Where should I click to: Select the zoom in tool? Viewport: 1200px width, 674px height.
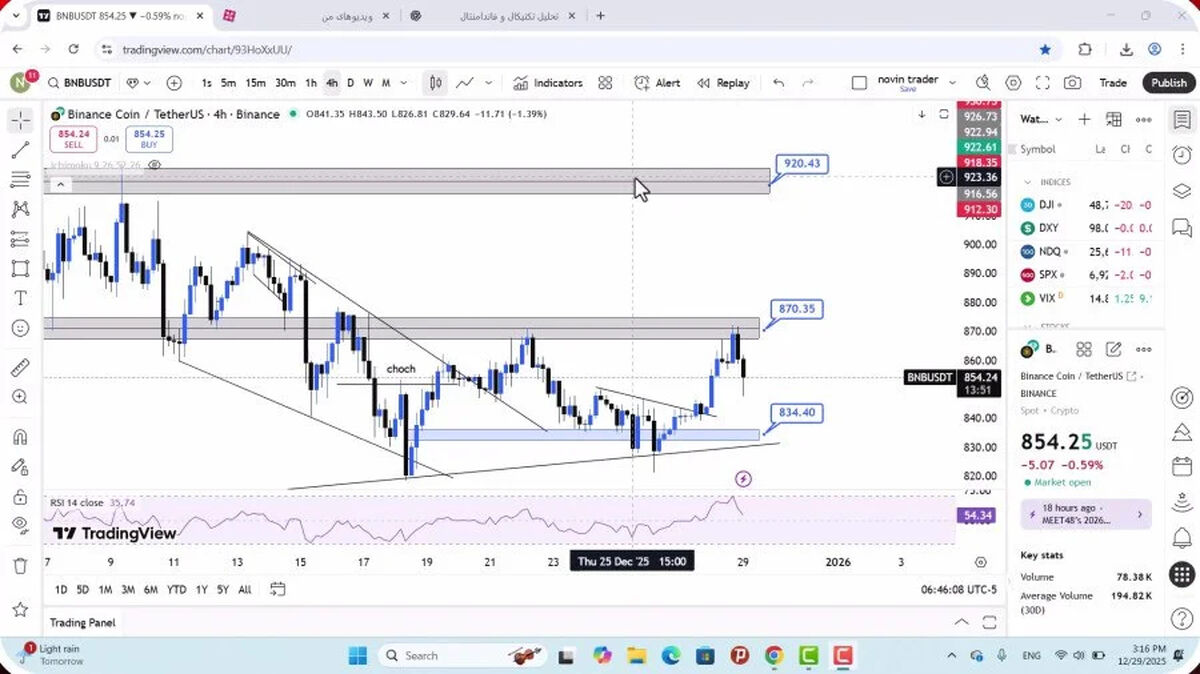(x=20, y=397)
